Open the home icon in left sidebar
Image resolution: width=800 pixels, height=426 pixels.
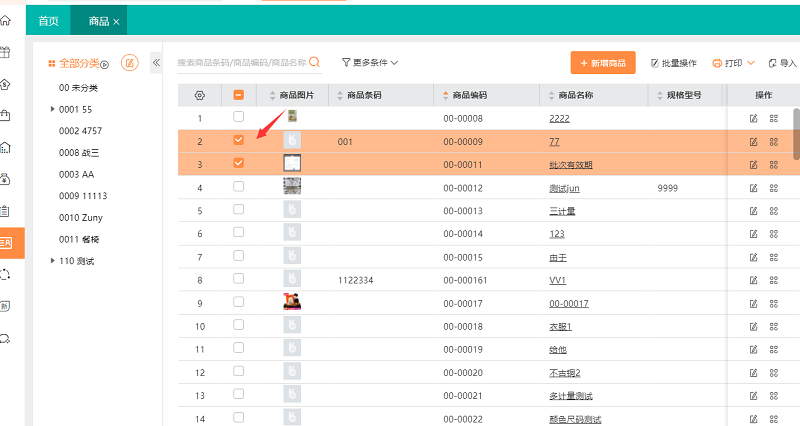[5, 21]
